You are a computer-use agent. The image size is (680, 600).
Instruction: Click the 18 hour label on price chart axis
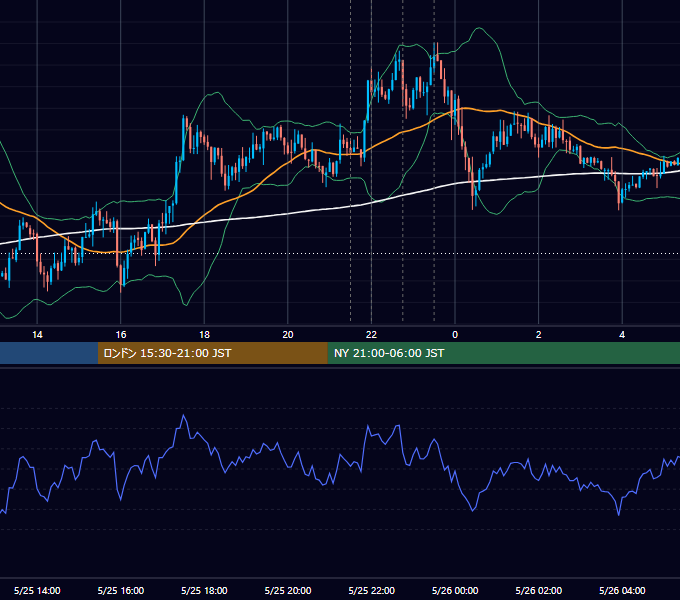(204, 335)
